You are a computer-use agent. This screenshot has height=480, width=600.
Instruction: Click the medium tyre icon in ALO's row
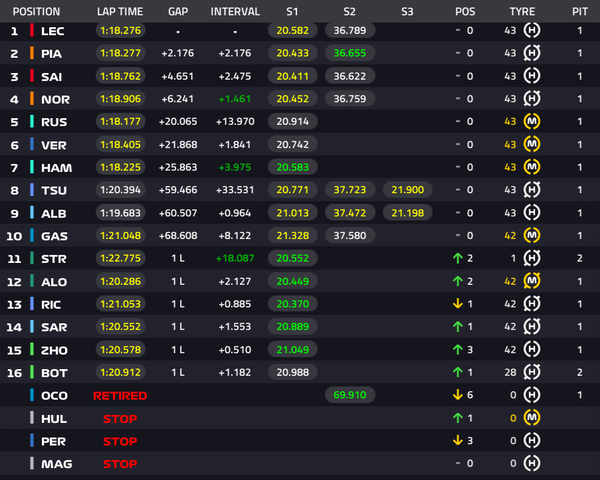(x=532, y=281)
